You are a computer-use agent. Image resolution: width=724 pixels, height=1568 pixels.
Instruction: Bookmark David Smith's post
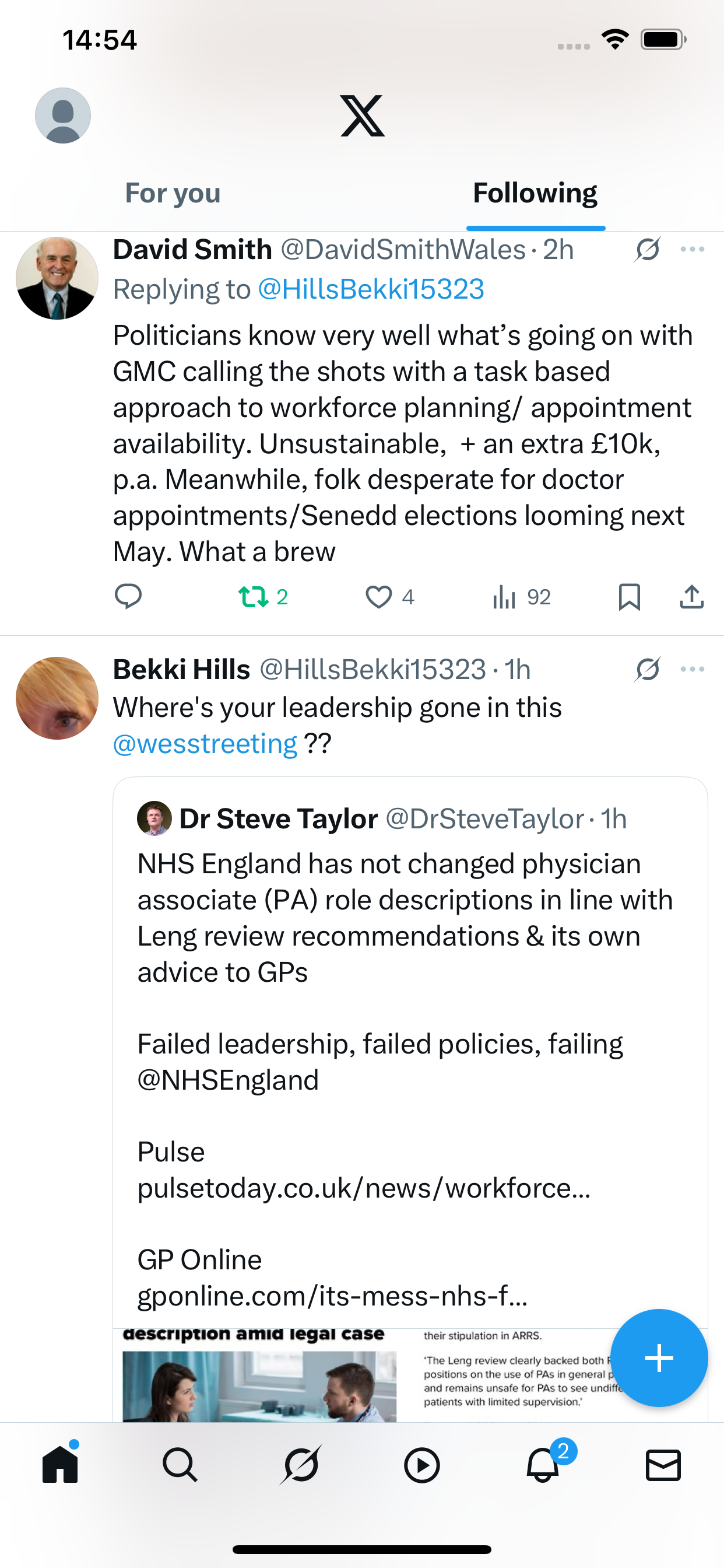point(629,597)
